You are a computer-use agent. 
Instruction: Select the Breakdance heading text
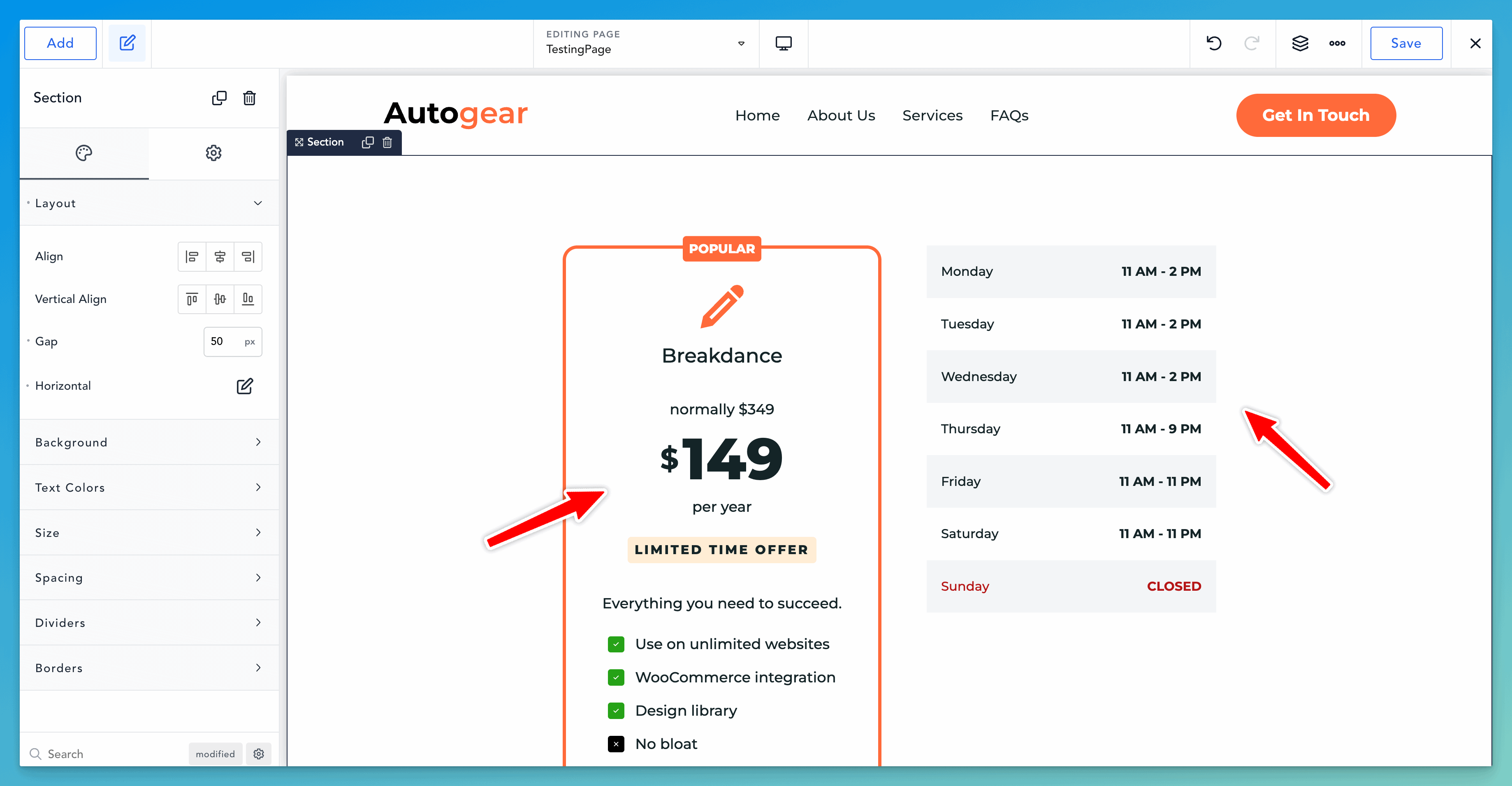[722, 356]
